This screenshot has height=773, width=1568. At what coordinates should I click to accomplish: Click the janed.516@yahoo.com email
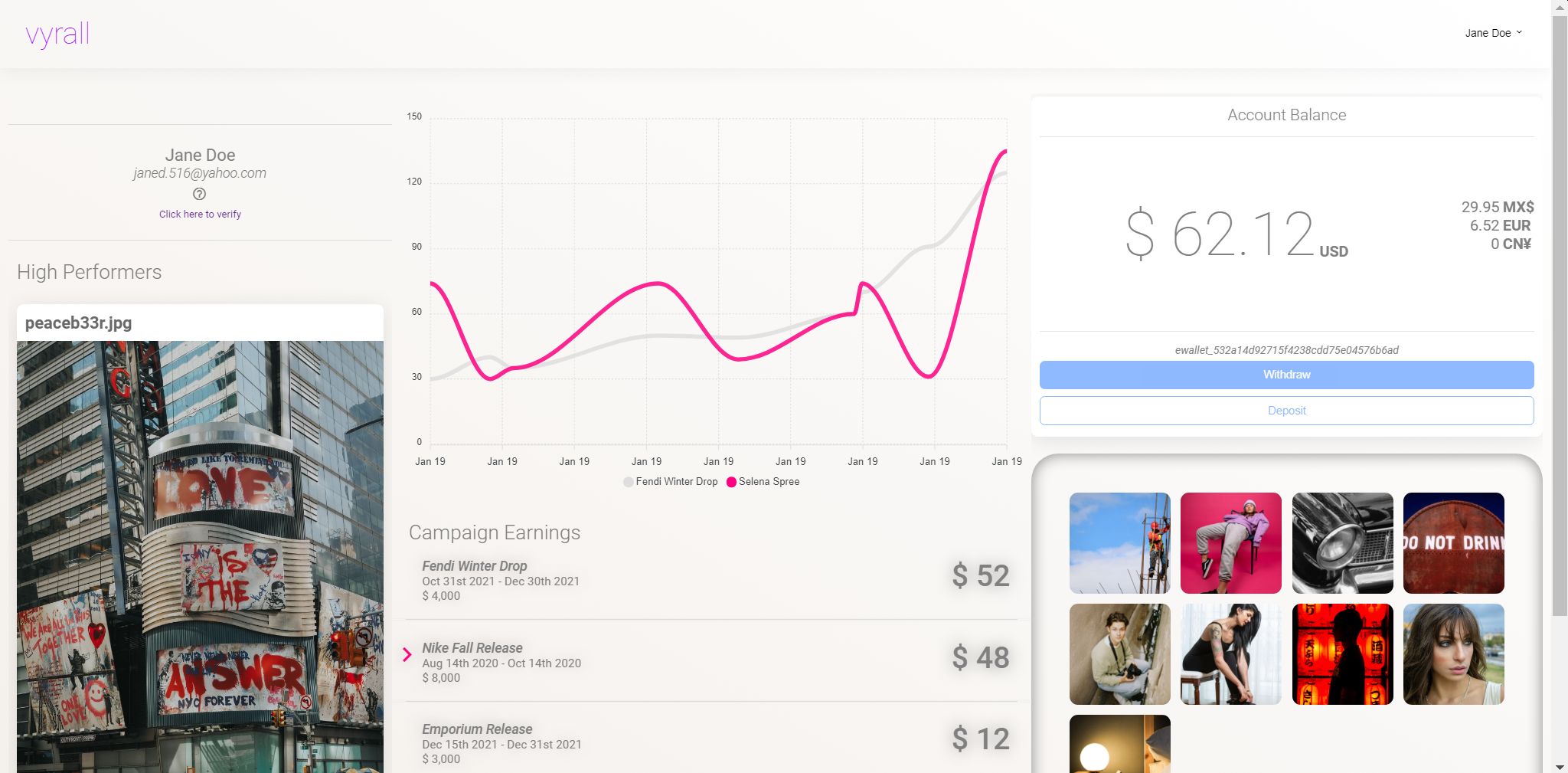pyautogui.click(x=200, y=173)
